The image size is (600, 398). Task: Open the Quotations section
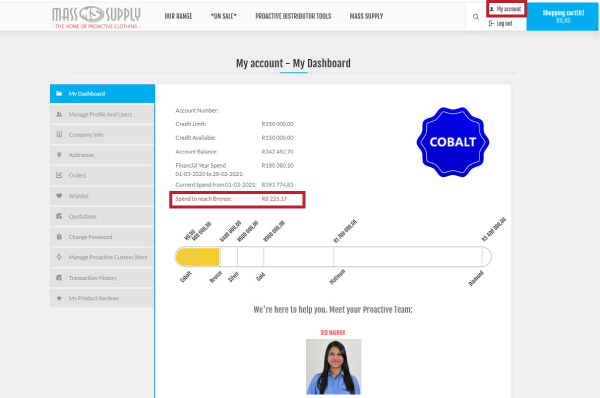pos(102,216)
